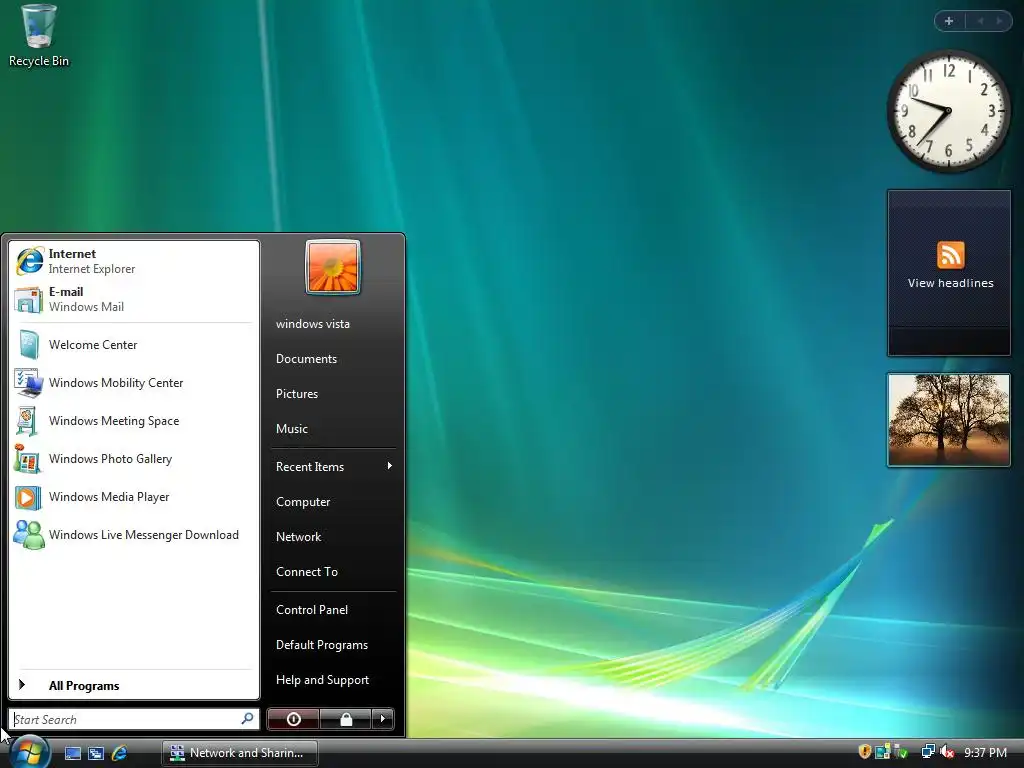Click Show Desktop in Quick Launch
Image resolution: width=1024 pixels, height=768 pixels.
pyautogui.click(x=73, y=753)
